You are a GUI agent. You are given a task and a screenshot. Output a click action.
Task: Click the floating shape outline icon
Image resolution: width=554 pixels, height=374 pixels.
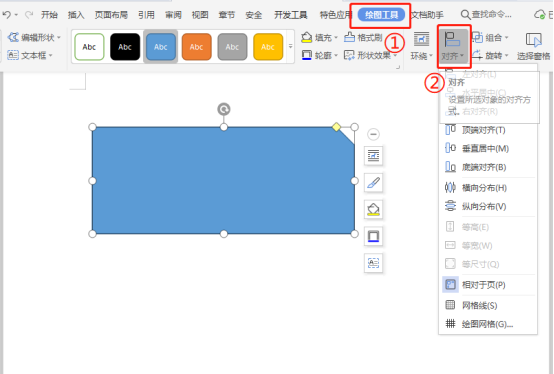pos(373,236)
